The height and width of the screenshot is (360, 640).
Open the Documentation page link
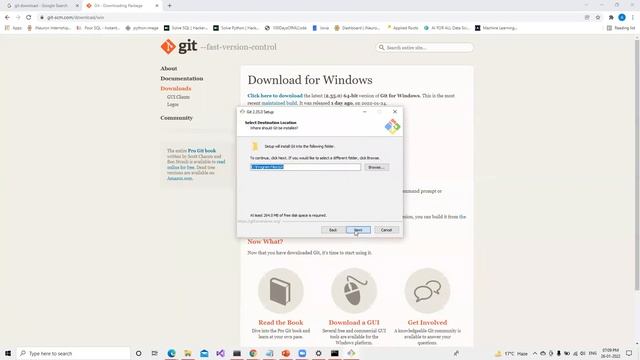(x=182, y=78)
